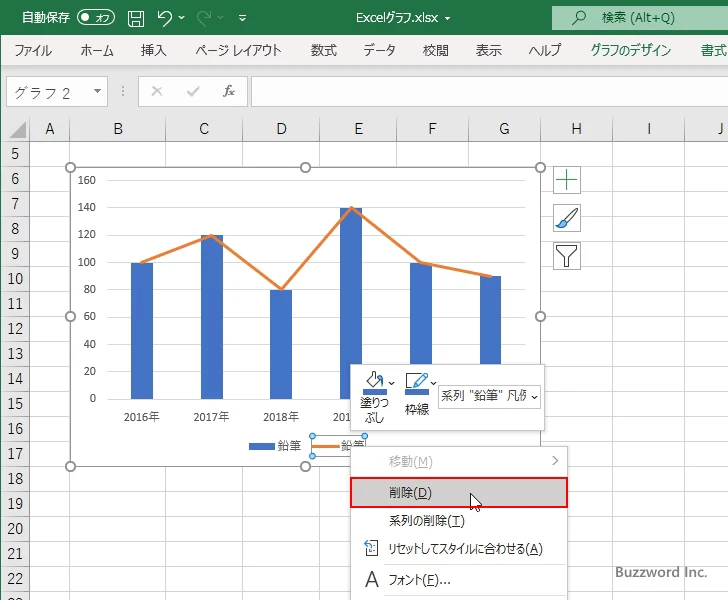
Task: Open the ページ レイアウト tab
Action: tap(238, 50)
